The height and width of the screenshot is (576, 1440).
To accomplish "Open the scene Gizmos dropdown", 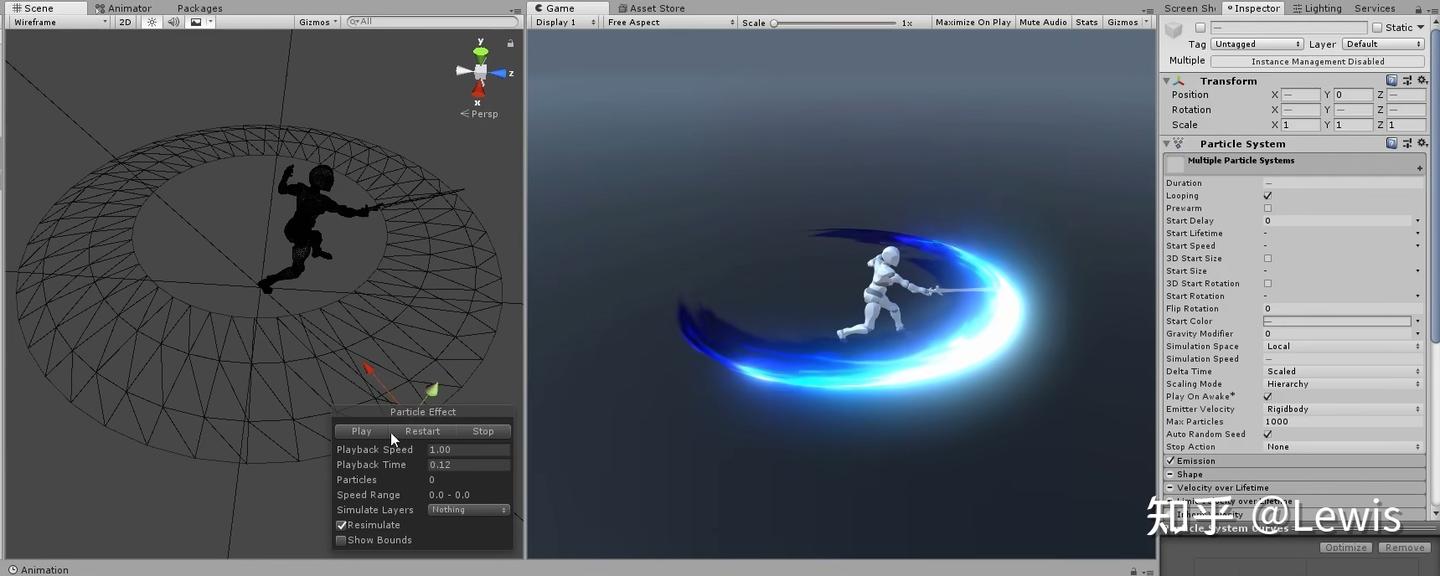I will click(319, 22).
